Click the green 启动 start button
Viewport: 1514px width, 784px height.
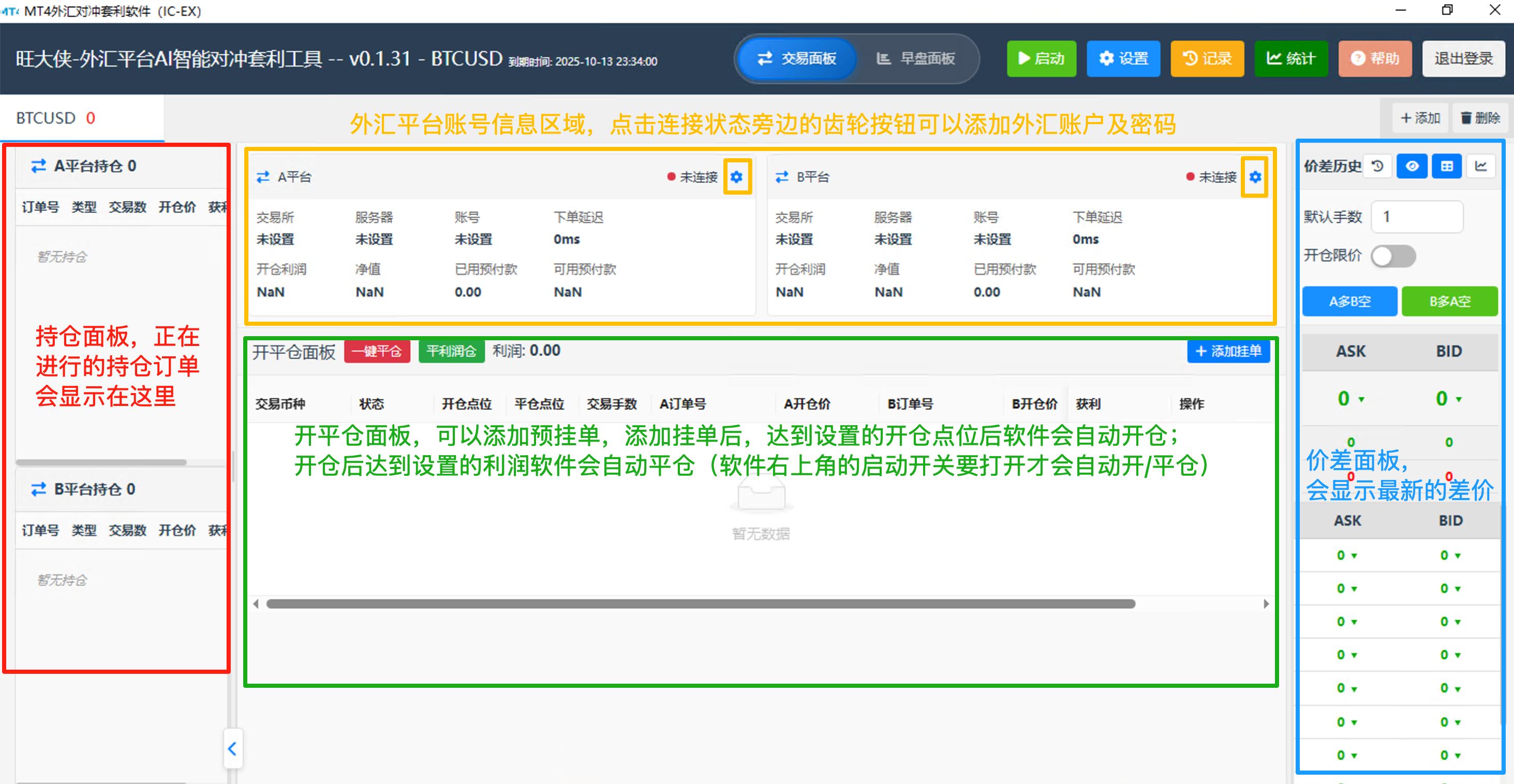(x=1041, y=58)
